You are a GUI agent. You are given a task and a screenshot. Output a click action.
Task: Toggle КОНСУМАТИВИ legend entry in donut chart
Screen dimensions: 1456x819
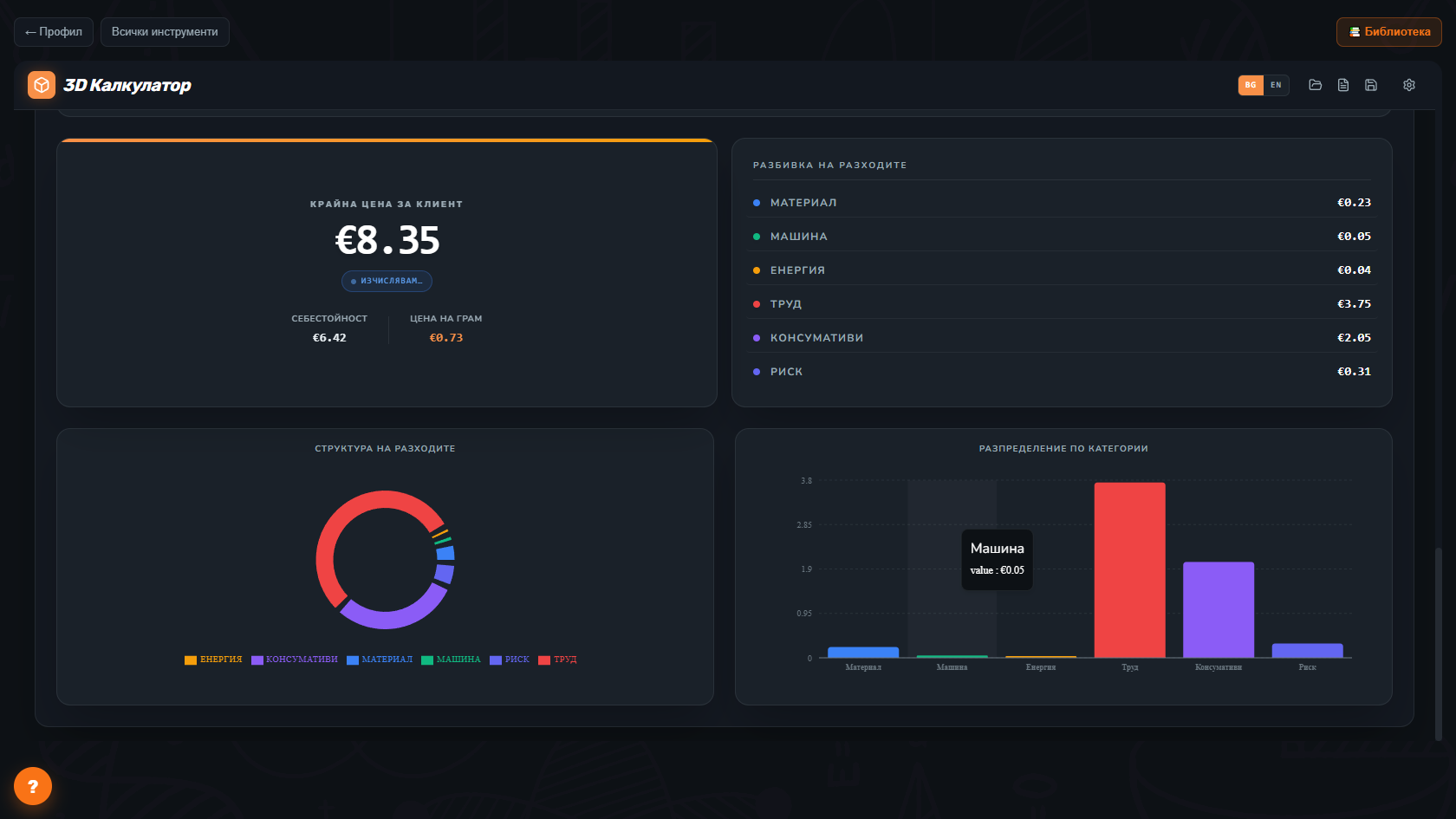295,660
